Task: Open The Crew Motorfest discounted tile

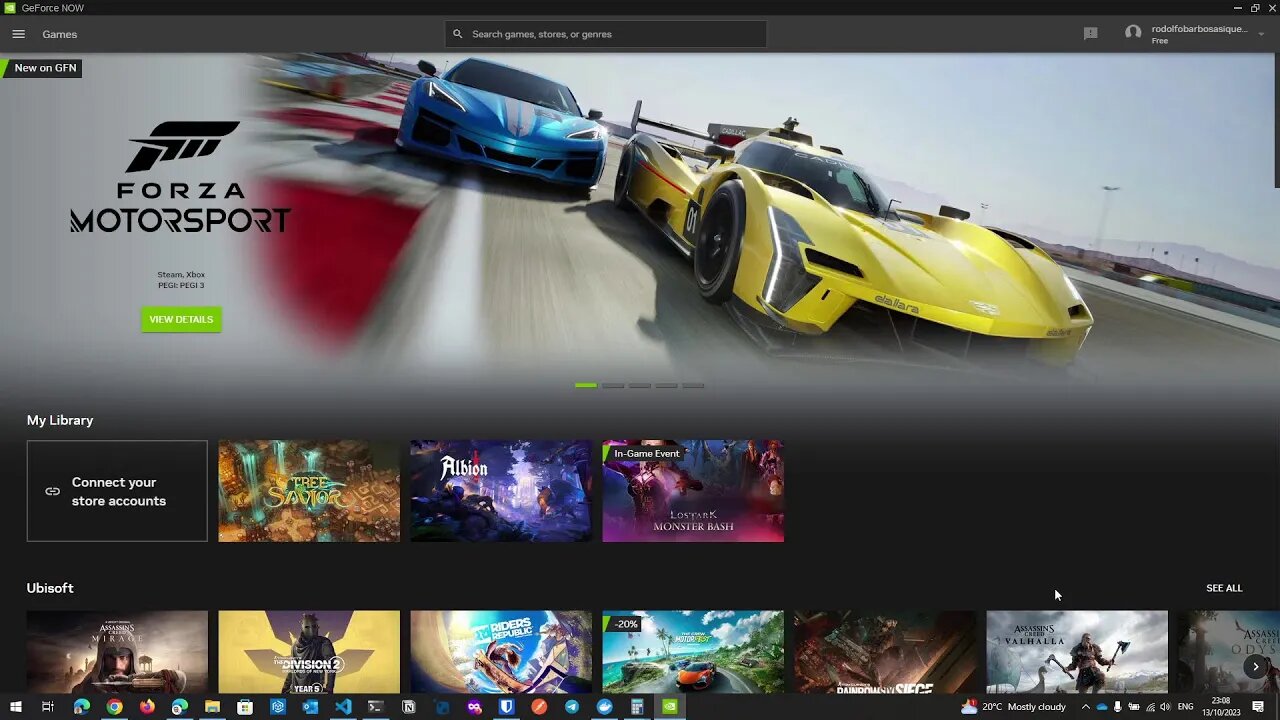Action: pos(693,652)
